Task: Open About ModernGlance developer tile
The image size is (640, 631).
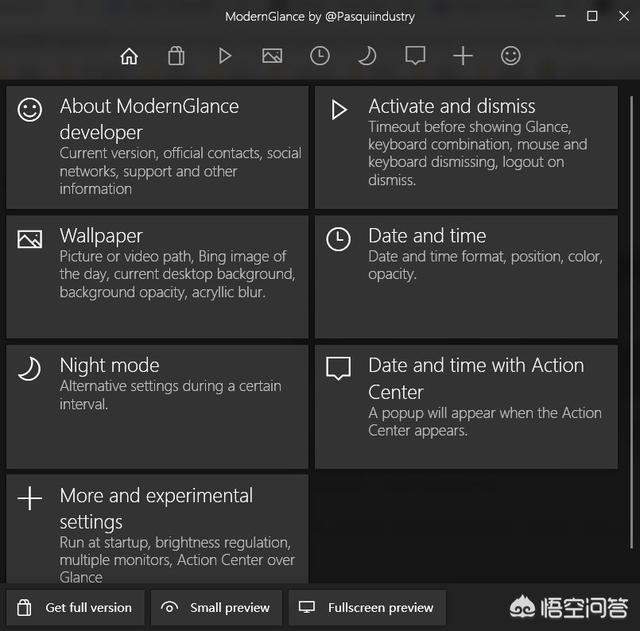Action: [157, 147]
